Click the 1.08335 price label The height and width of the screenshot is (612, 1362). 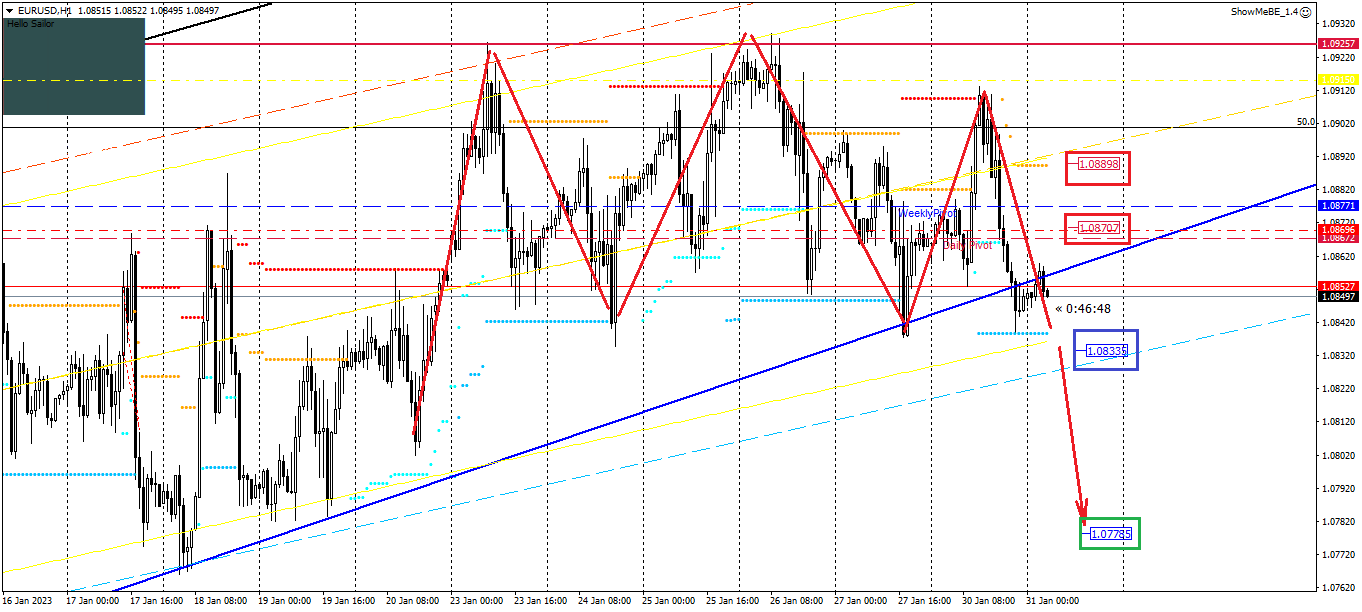1108,351
